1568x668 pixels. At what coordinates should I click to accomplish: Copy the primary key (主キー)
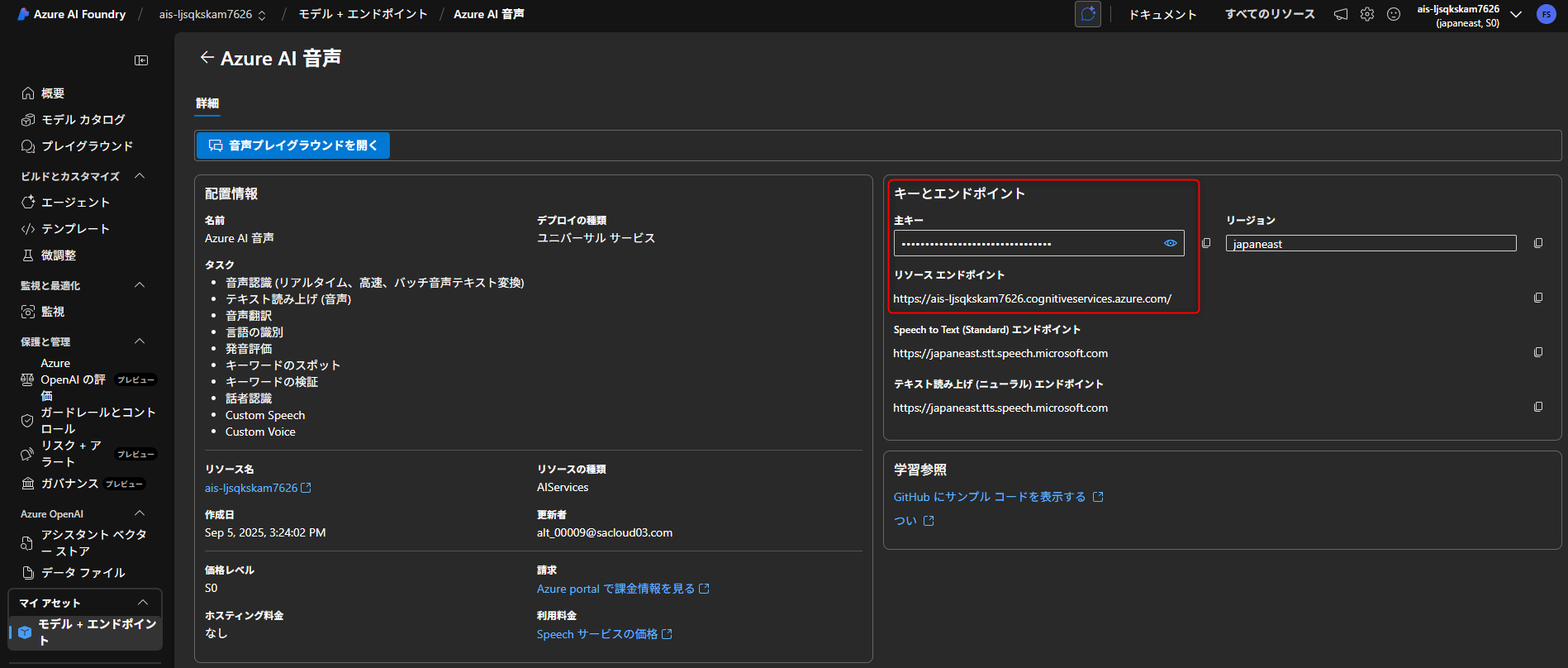(1206, 243)
